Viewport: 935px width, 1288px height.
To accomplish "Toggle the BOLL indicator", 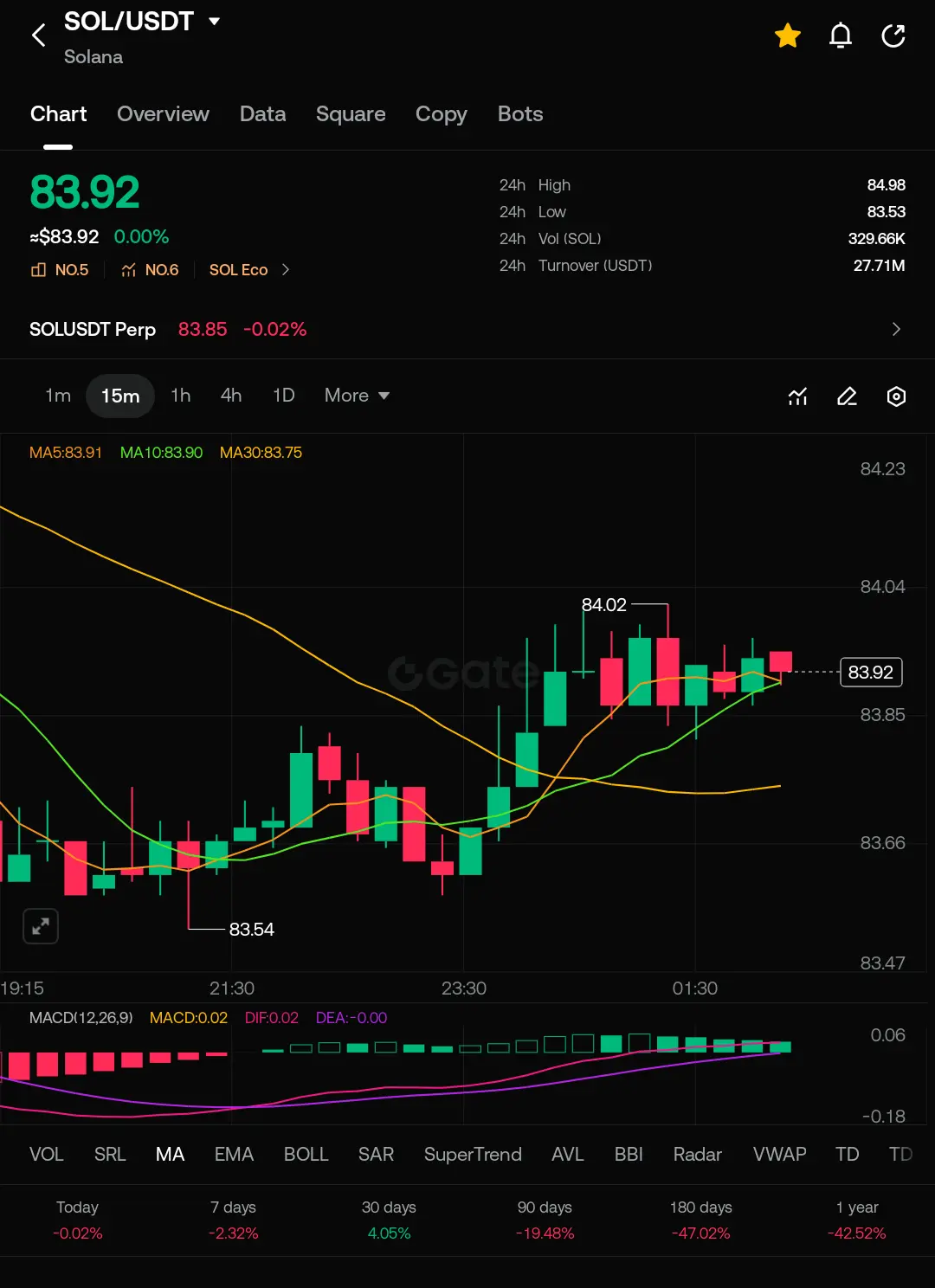I will 306,1155.
